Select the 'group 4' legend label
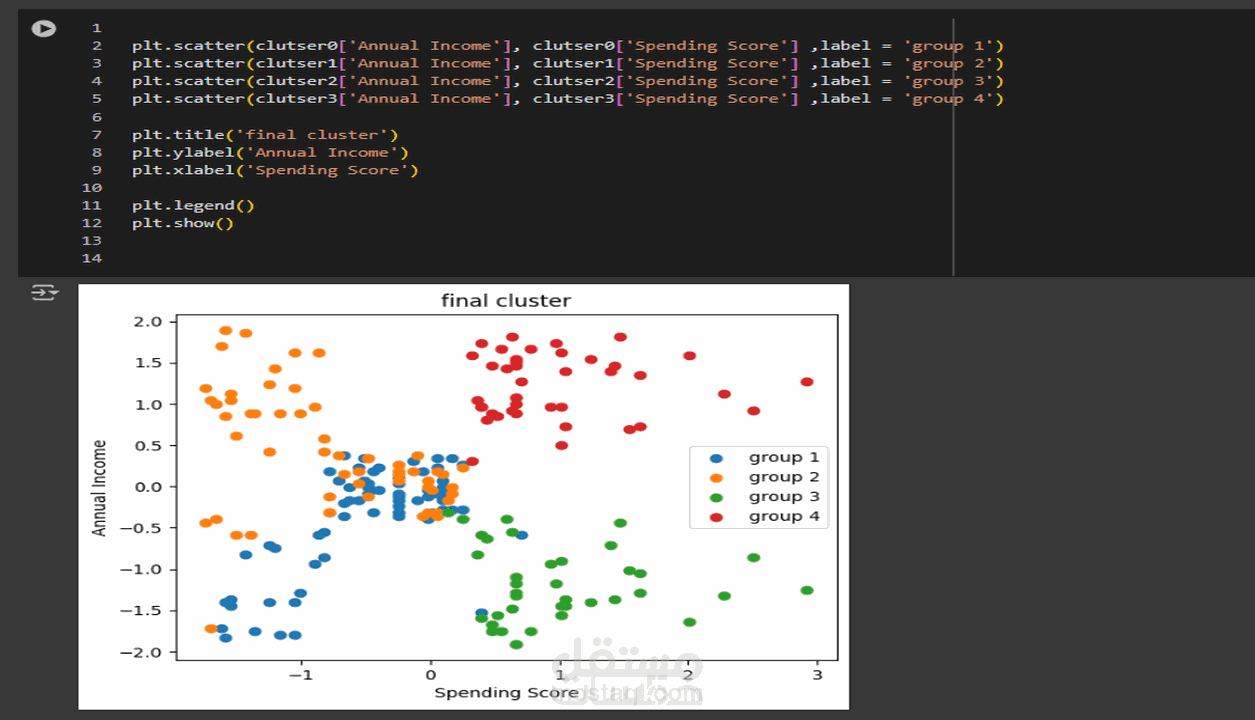1255x720 pixels. point(784,517)
